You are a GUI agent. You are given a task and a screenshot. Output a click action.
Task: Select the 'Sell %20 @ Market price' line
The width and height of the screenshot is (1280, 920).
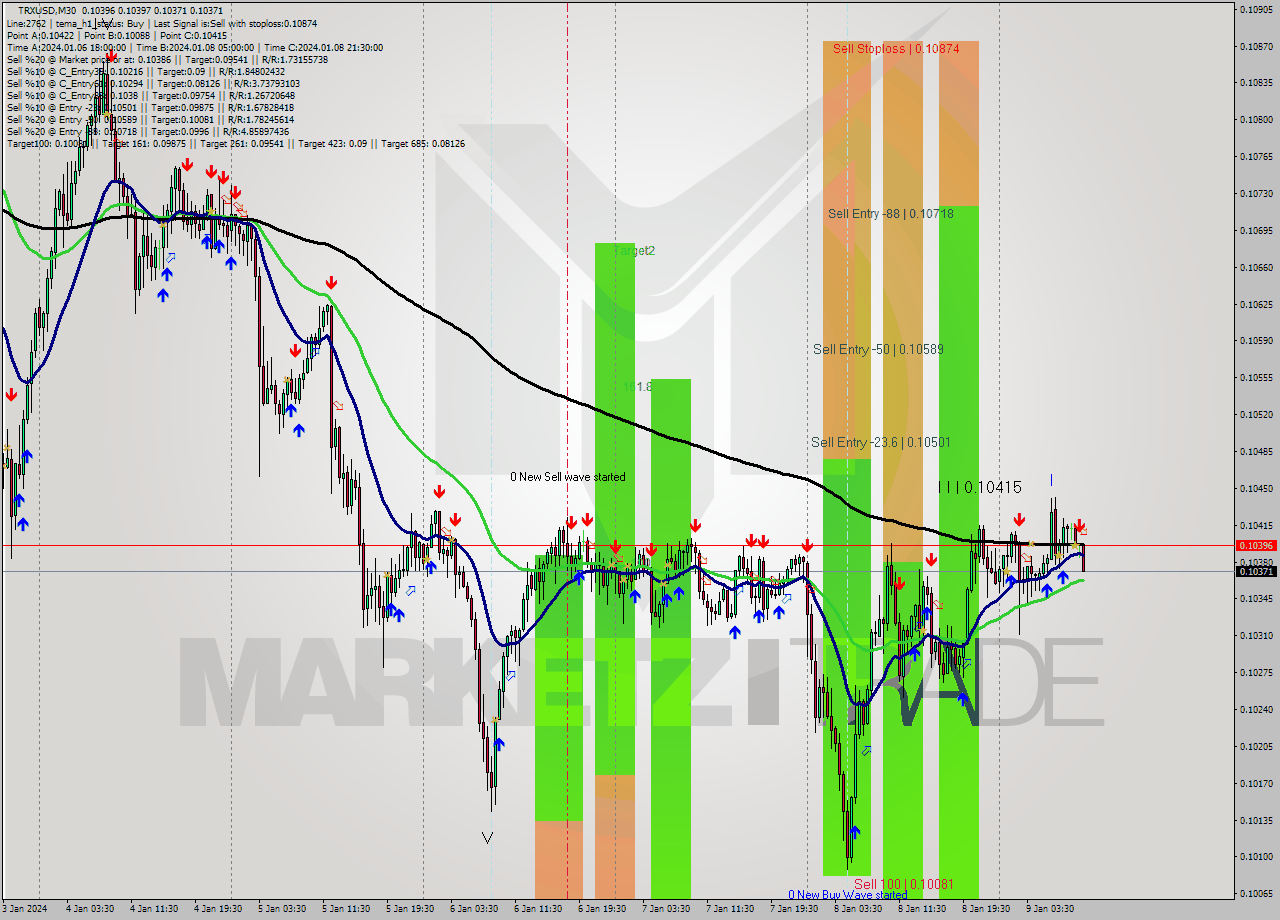click(167, 59)
